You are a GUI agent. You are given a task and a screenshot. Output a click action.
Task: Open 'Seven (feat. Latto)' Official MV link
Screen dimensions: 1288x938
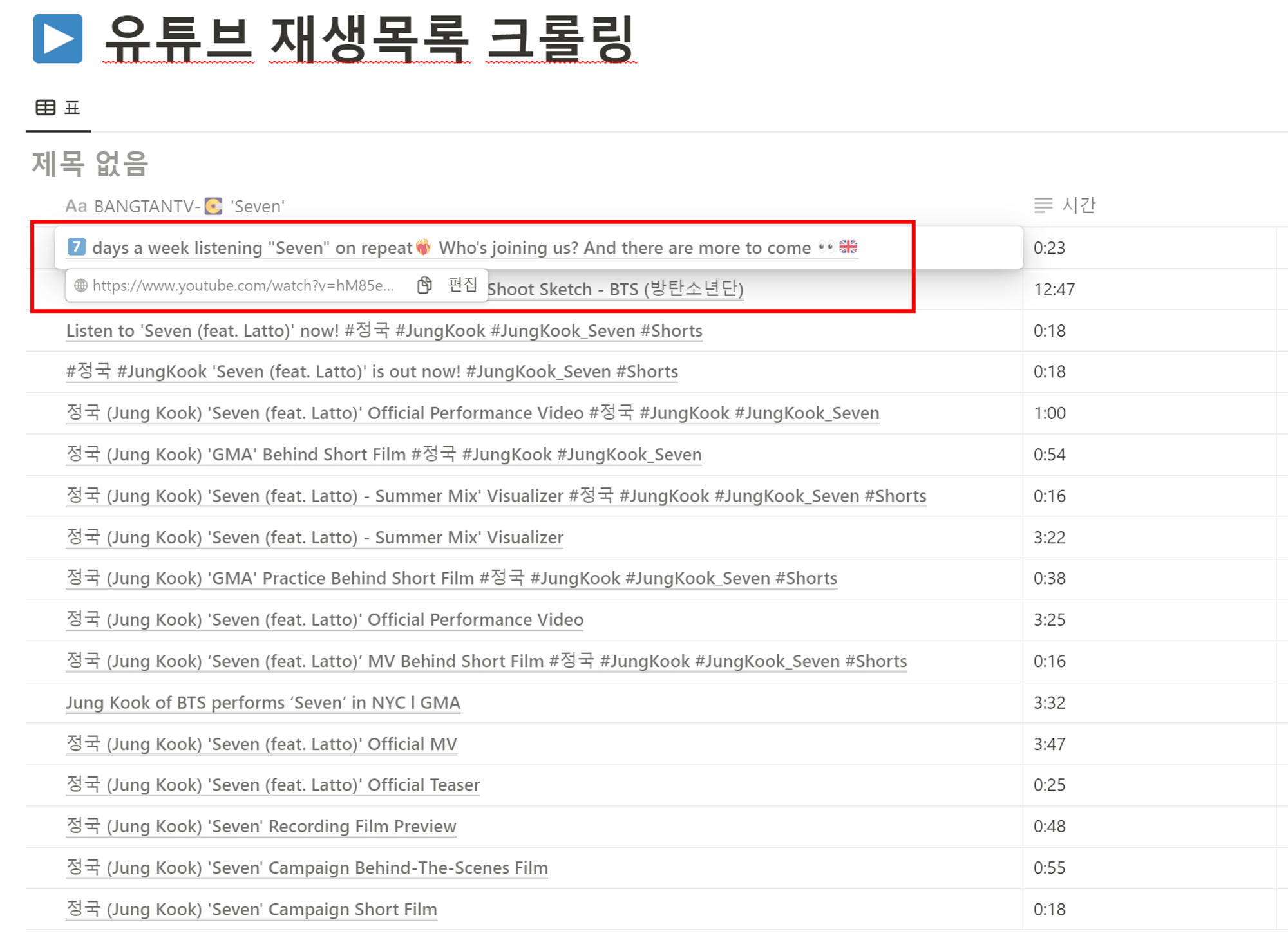pos(261,744)
